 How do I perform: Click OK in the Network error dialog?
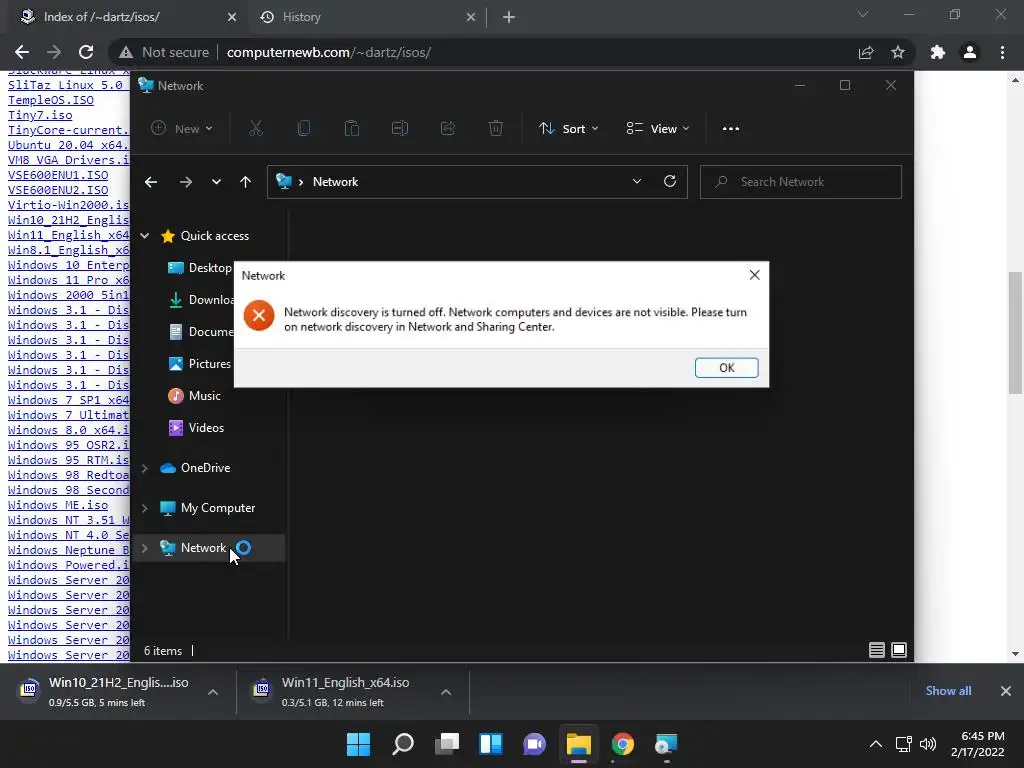[x=726, y=368]
